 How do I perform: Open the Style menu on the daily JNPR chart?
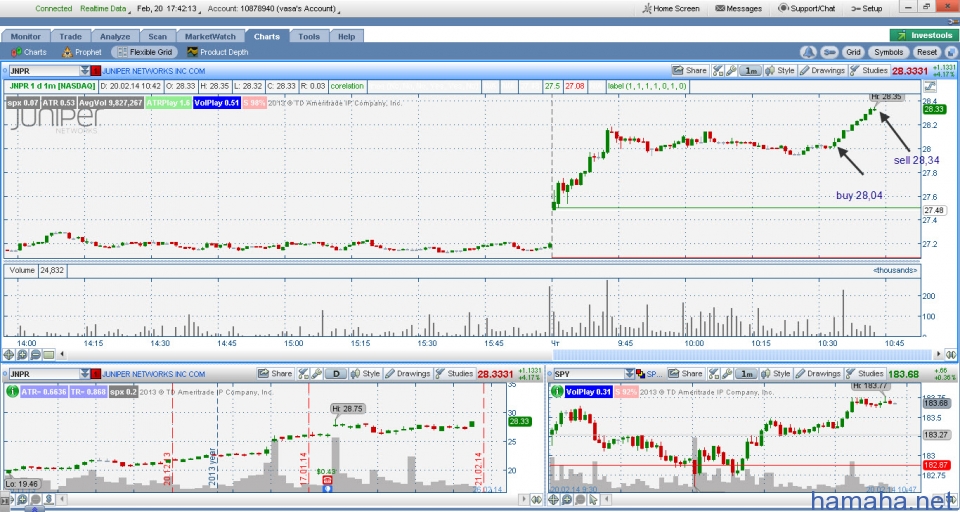366,374
